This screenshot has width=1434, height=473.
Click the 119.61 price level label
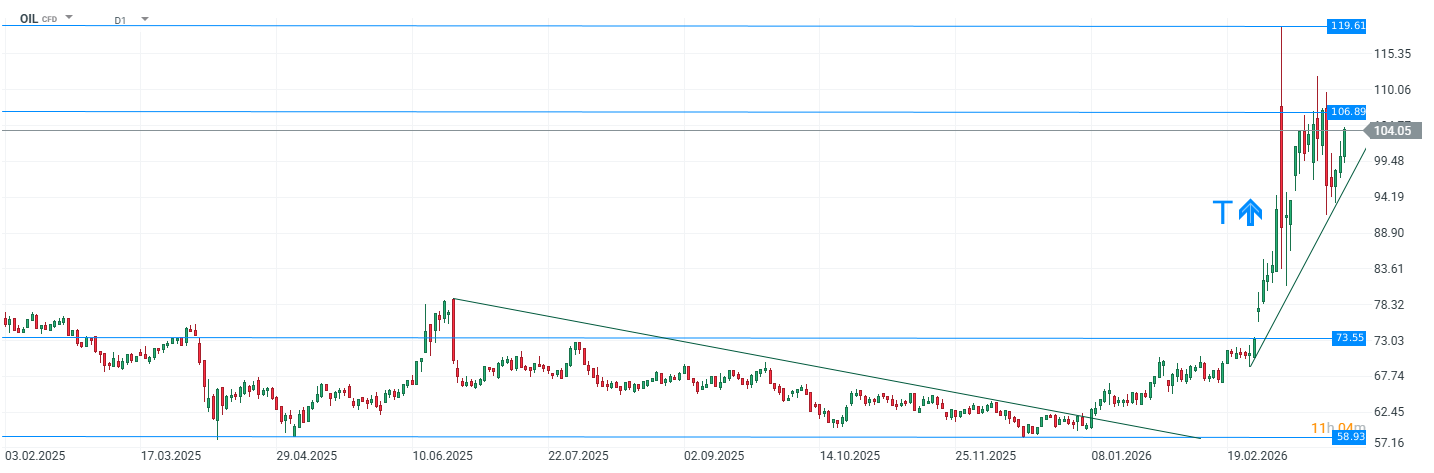tap(1347, 26)
